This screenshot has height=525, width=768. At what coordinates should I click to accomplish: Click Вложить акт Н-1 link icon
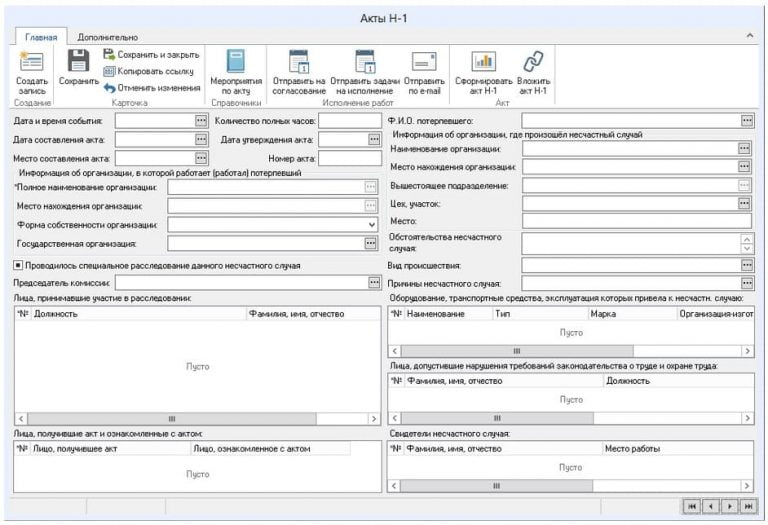click(533, 62)
